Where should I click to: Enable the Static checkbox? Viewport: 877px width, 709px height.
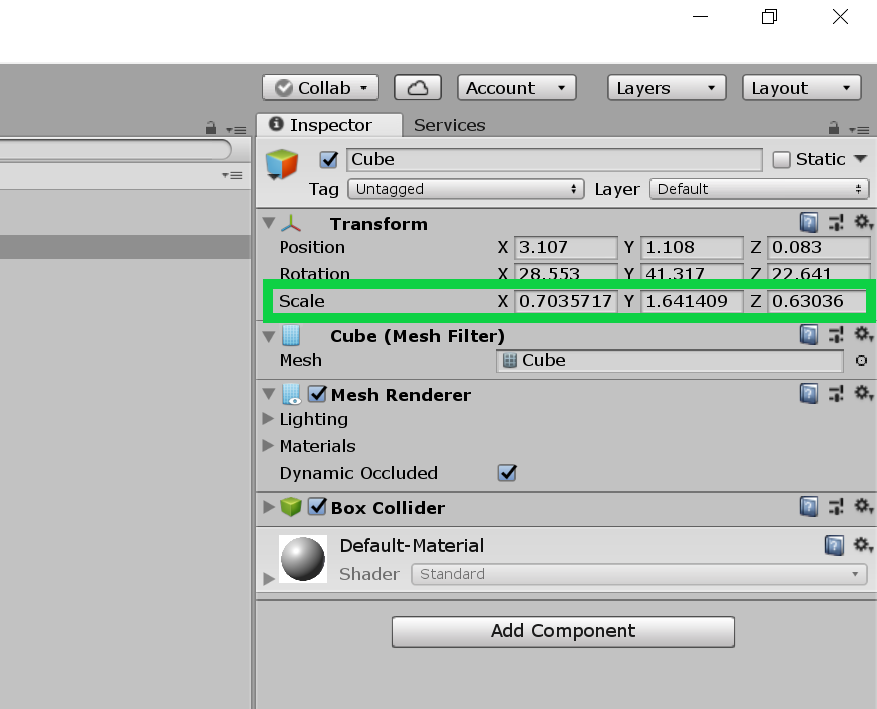click(x=782, y=160)
